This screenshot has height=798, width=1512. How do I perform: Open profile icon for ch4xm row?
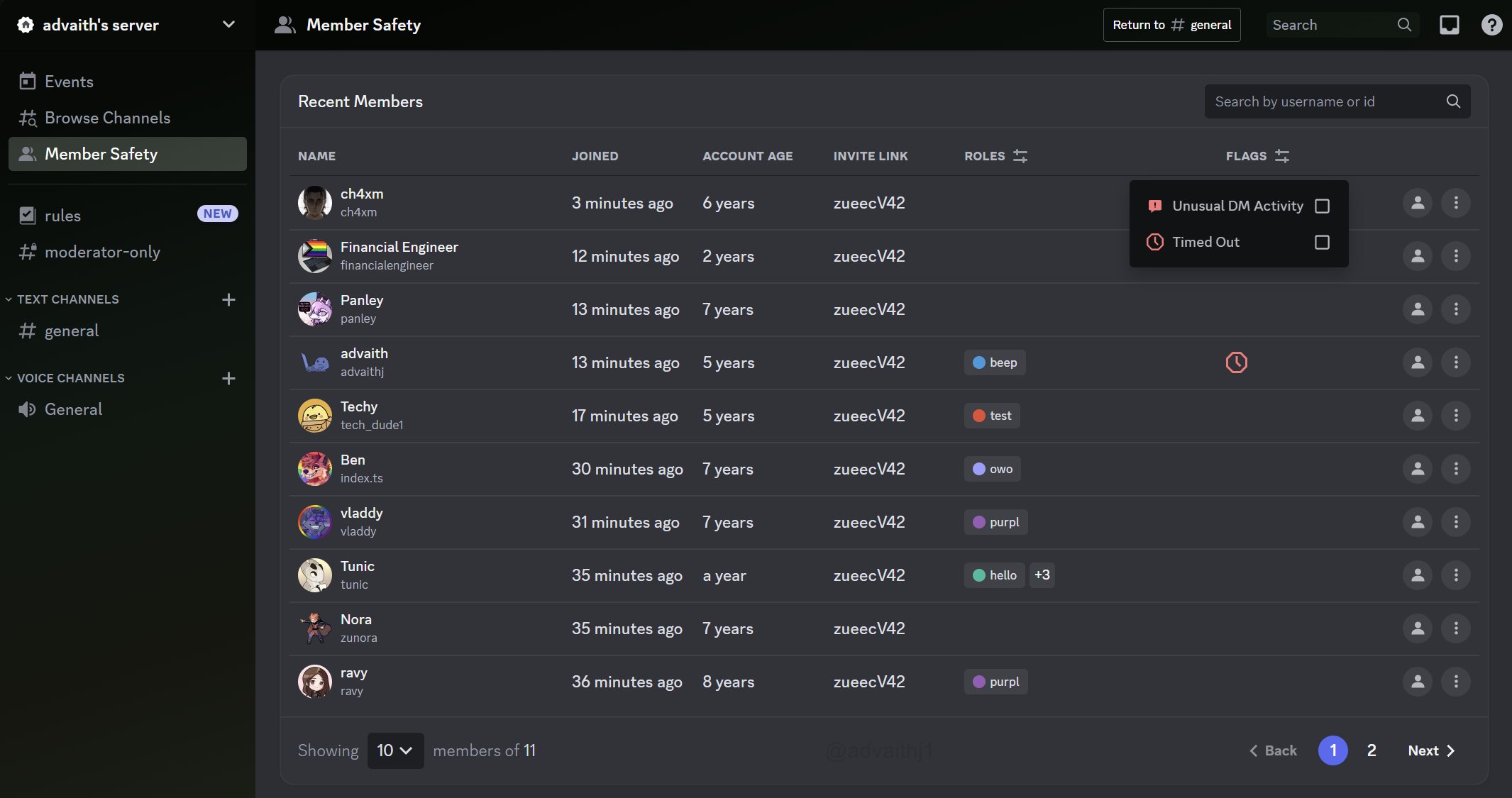tap(1417, 203)
